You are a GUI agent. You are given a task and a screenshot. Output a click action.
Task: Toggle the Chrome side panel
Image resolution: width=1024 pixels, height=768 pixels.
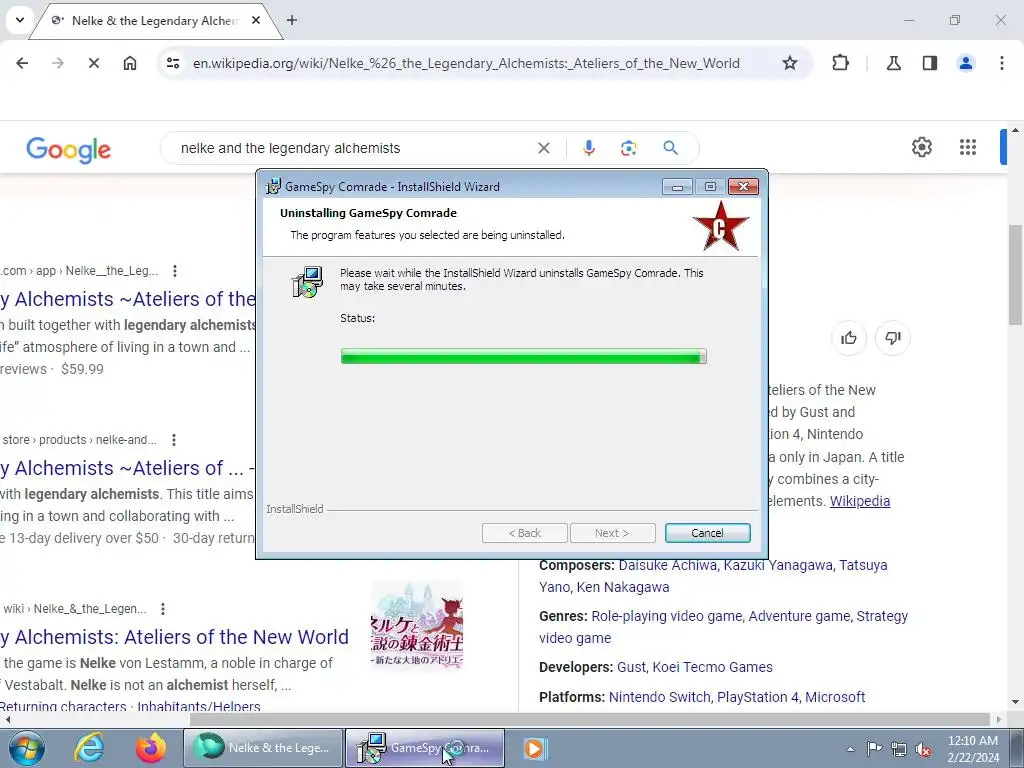pos(930,63)
